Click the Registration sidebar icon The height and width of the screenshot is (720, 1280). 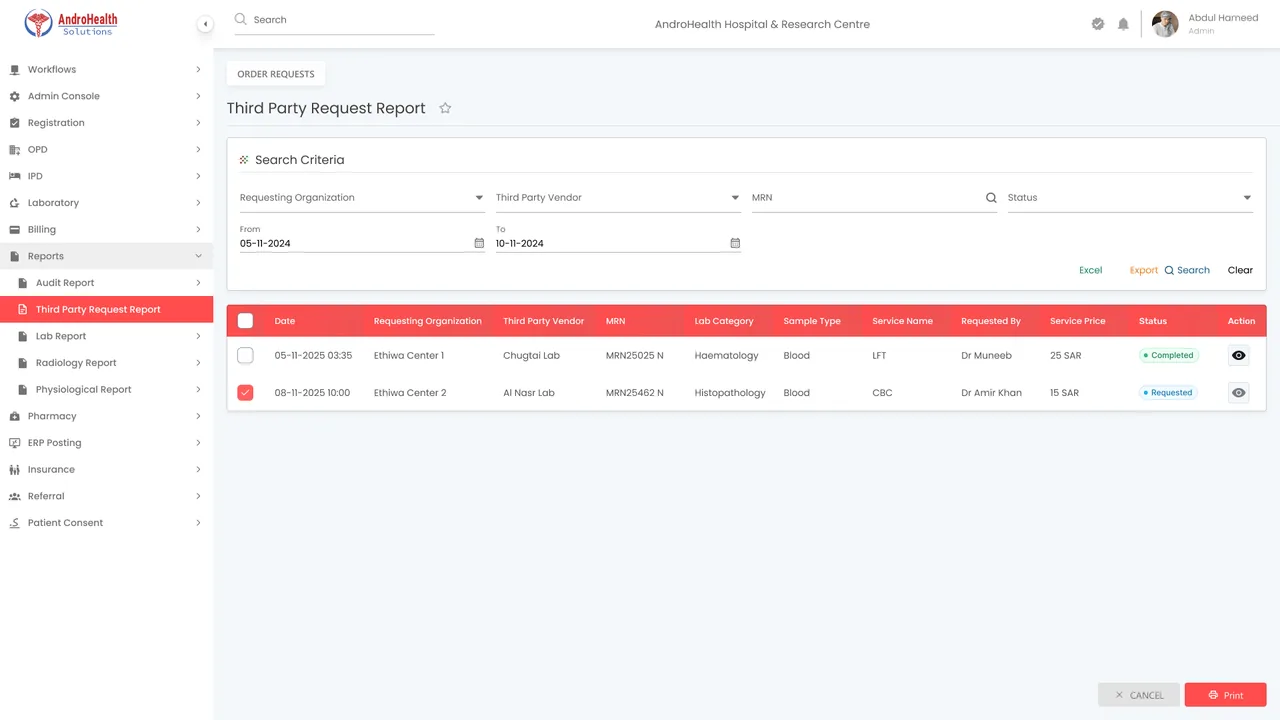pos(14,123)
